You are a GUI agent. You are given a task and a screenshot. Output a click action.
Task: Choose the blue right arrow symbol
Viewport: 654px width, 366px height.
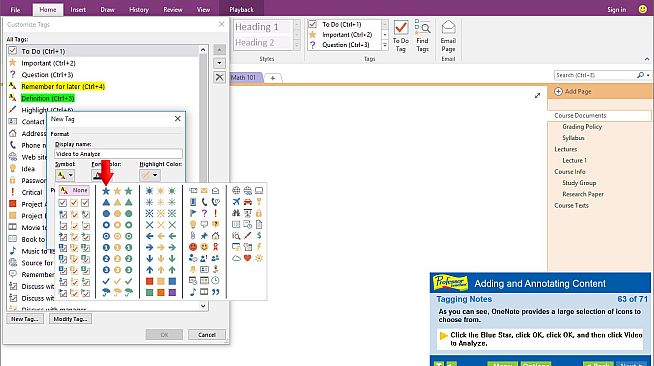(x=149, y=247)
